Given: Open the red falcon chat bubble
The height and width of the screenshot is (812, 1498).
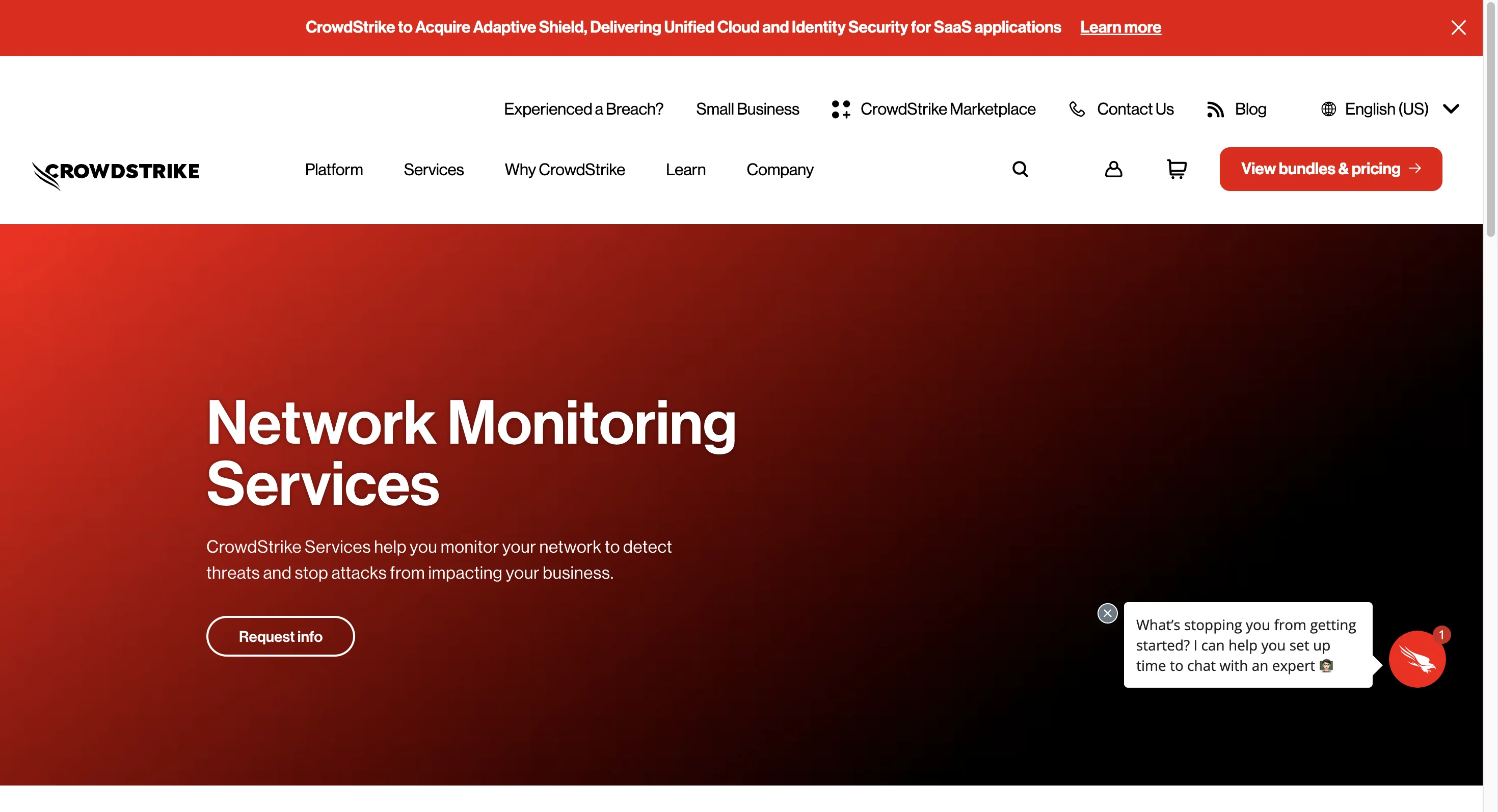Looking at the screenshot, I should click(1416, 659).
